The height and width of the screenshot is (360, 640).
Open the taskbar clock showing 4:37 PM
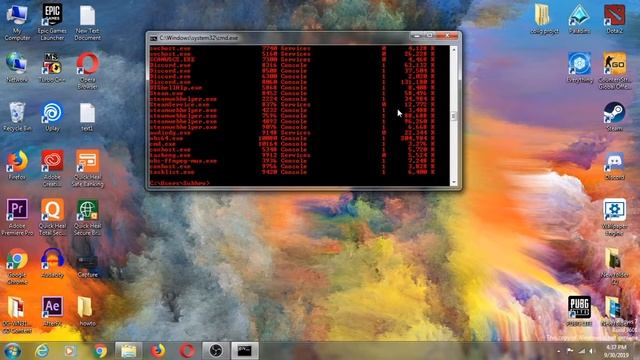coord(616,351)
